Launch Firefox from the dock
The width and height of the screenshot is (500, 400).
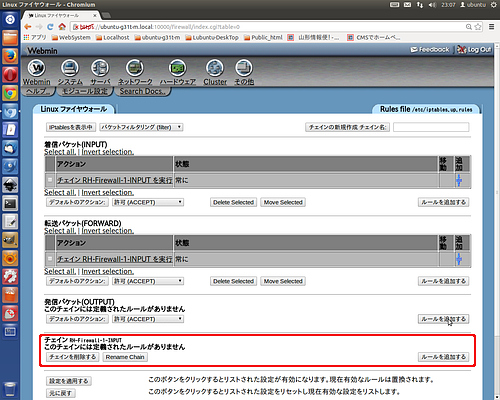click(10, 56)
